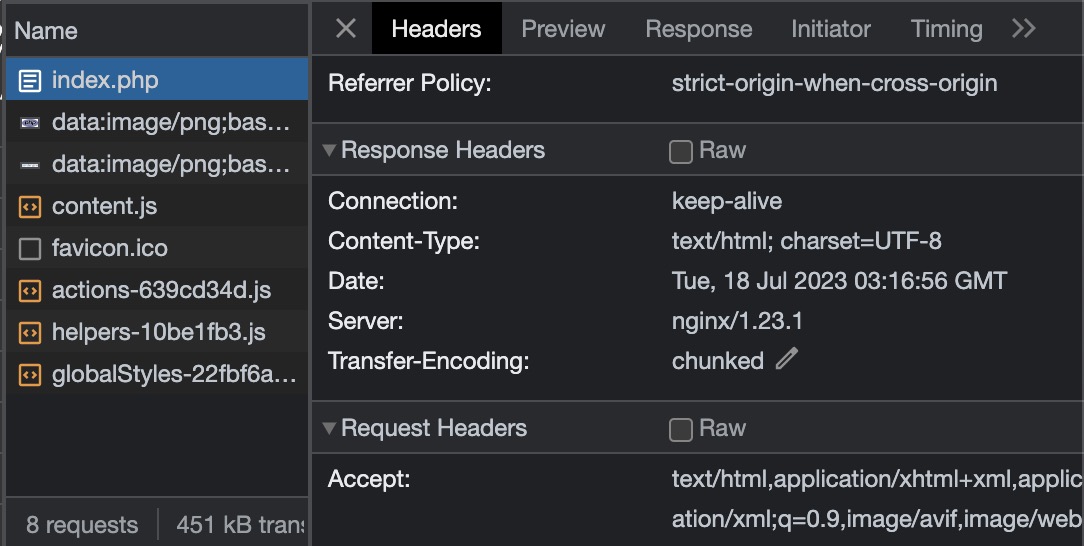Click the document icon beside index.php
Image resolution: width=1084 pixels, height=546 pixels.
[x=30, y=80]
